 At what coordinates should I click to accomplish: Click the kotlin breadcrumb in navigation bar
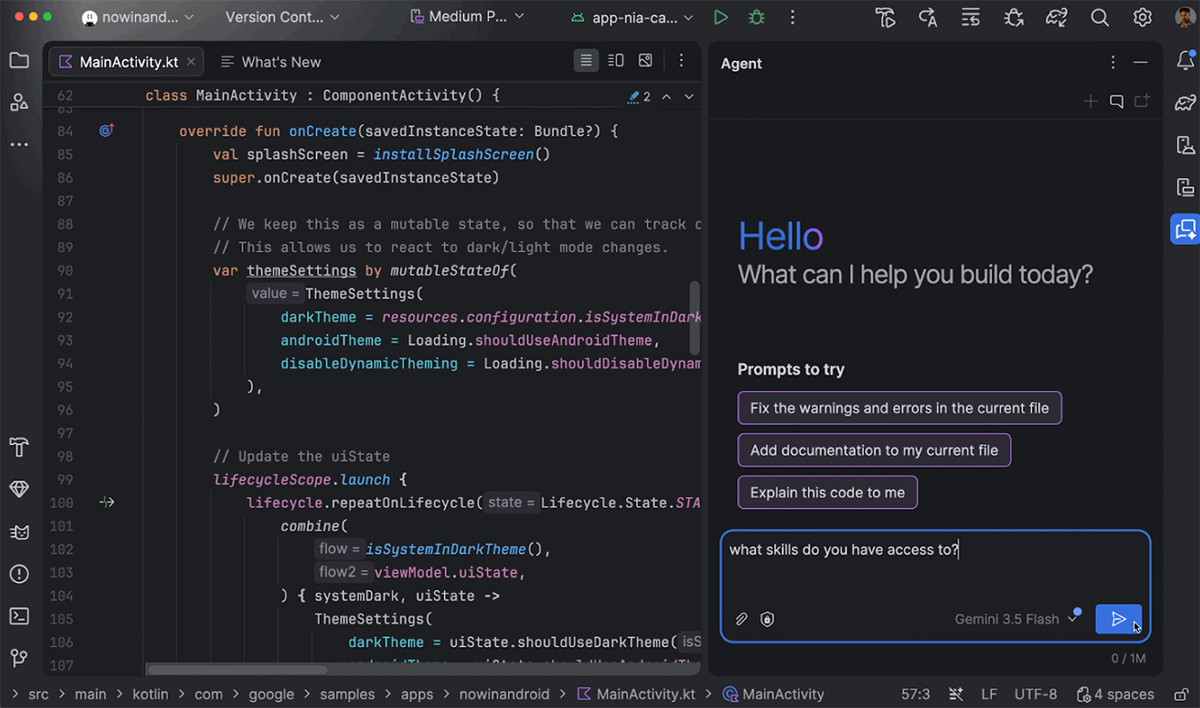tap(150, 694)
